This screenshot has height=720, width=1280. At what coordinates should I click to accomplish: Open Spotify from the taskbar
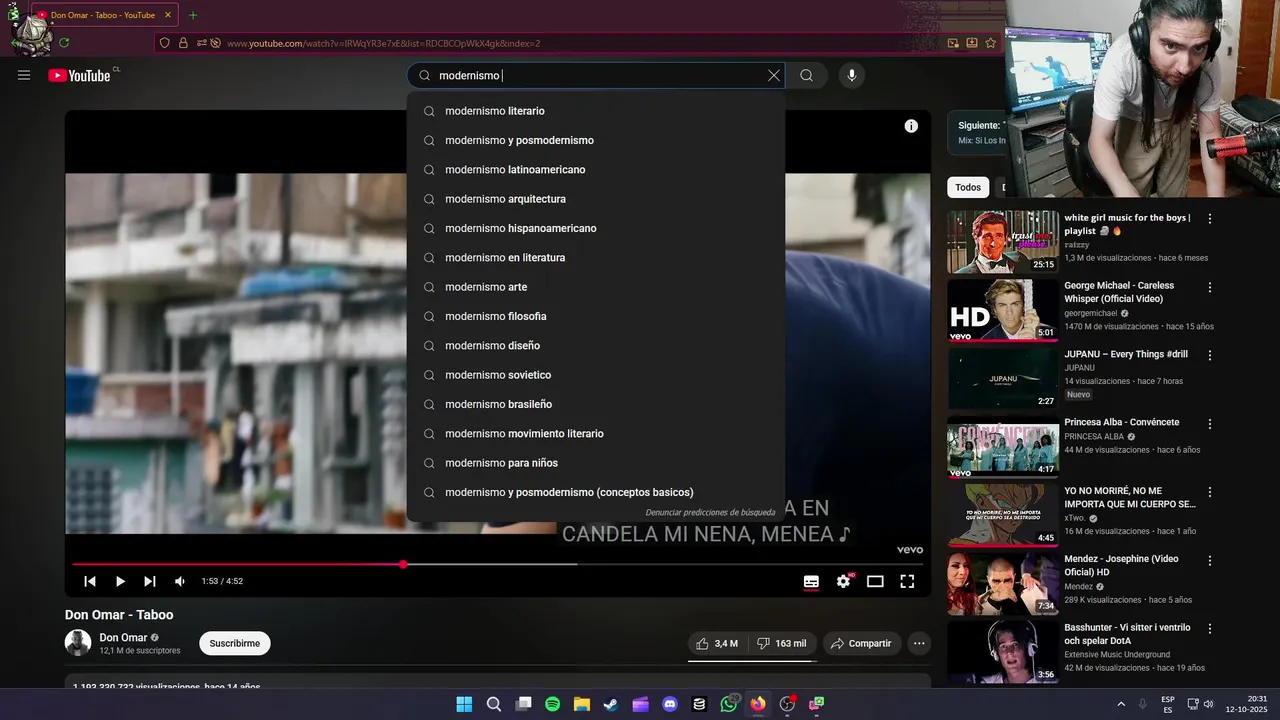pyautogui.click(x=552, y=704)
